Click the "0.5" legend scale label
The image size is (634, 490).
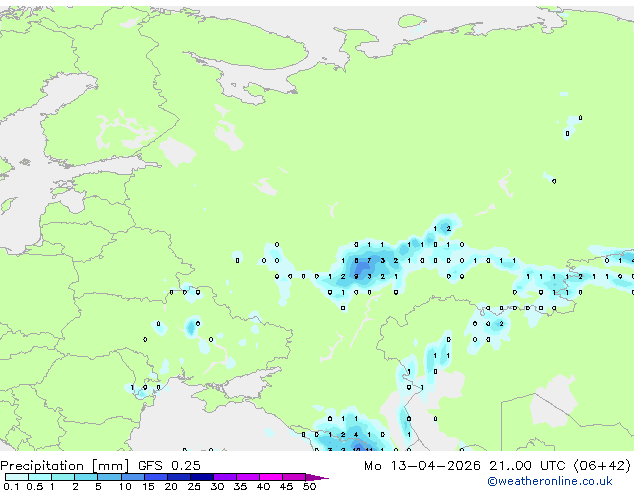[34, 486]
